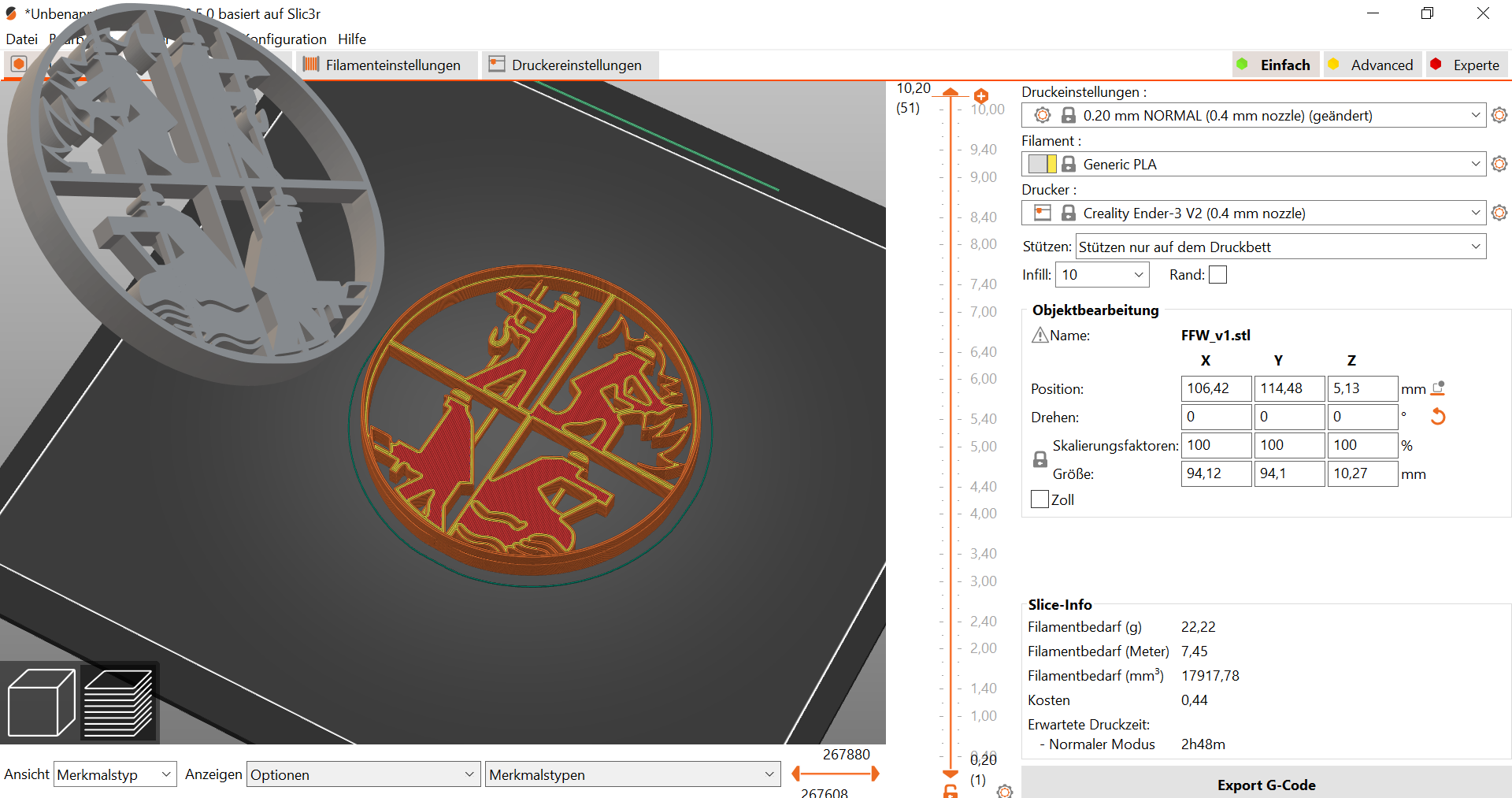Open the Hilfe menu

click(x=352, y=39)
